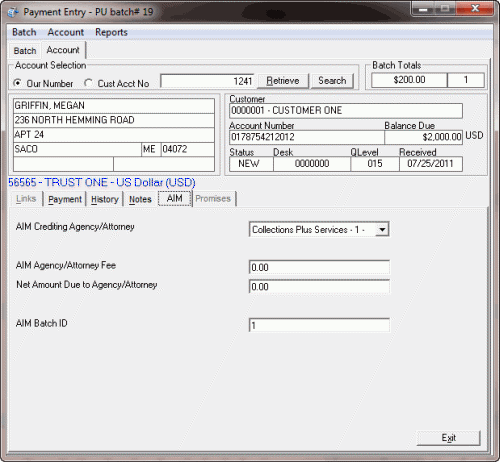Click the Desk field showing 0000000

[x=312, y=164]
